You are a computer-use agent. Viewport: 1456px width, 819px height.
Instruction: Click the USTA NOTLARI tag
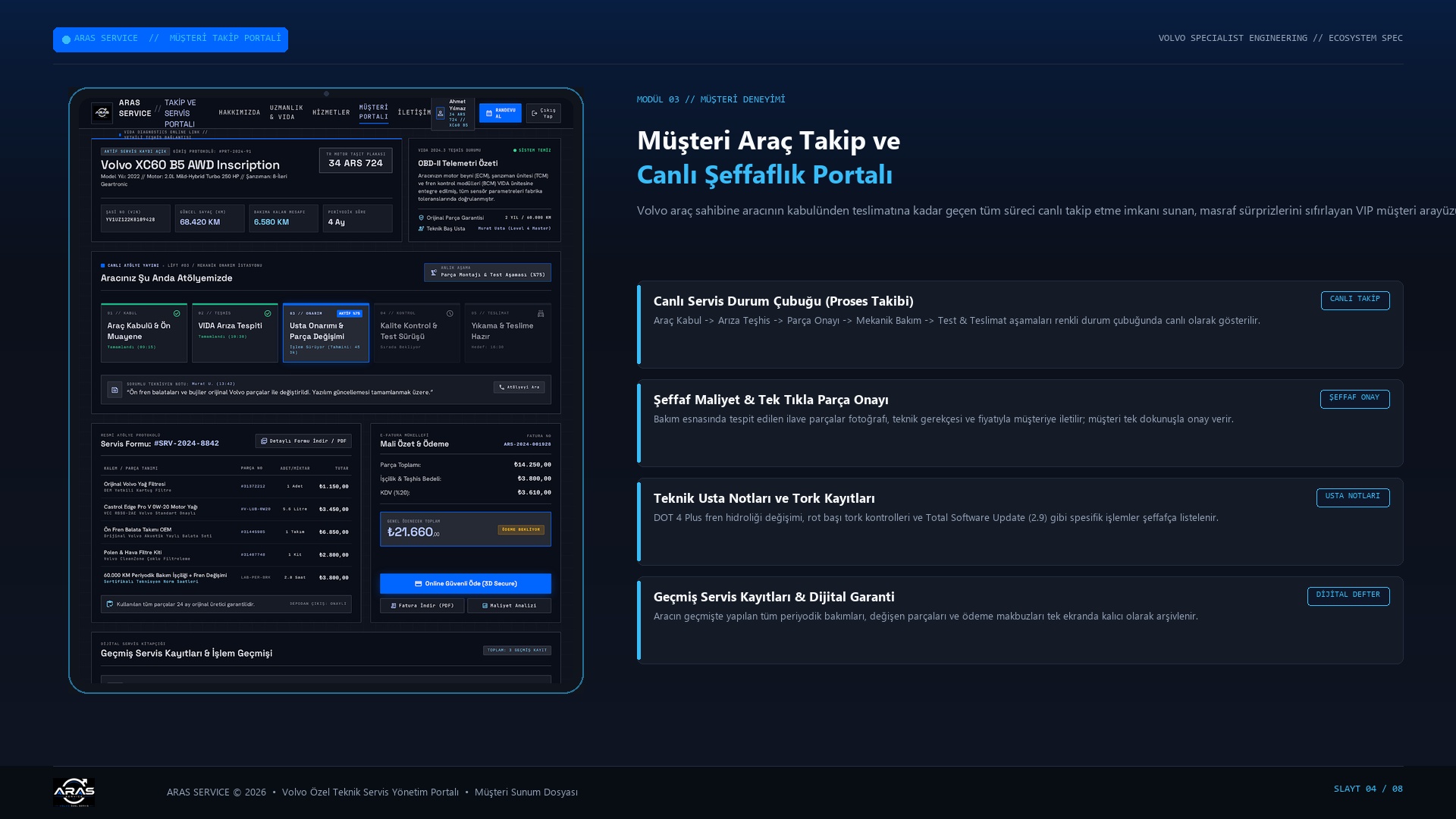1353,497
